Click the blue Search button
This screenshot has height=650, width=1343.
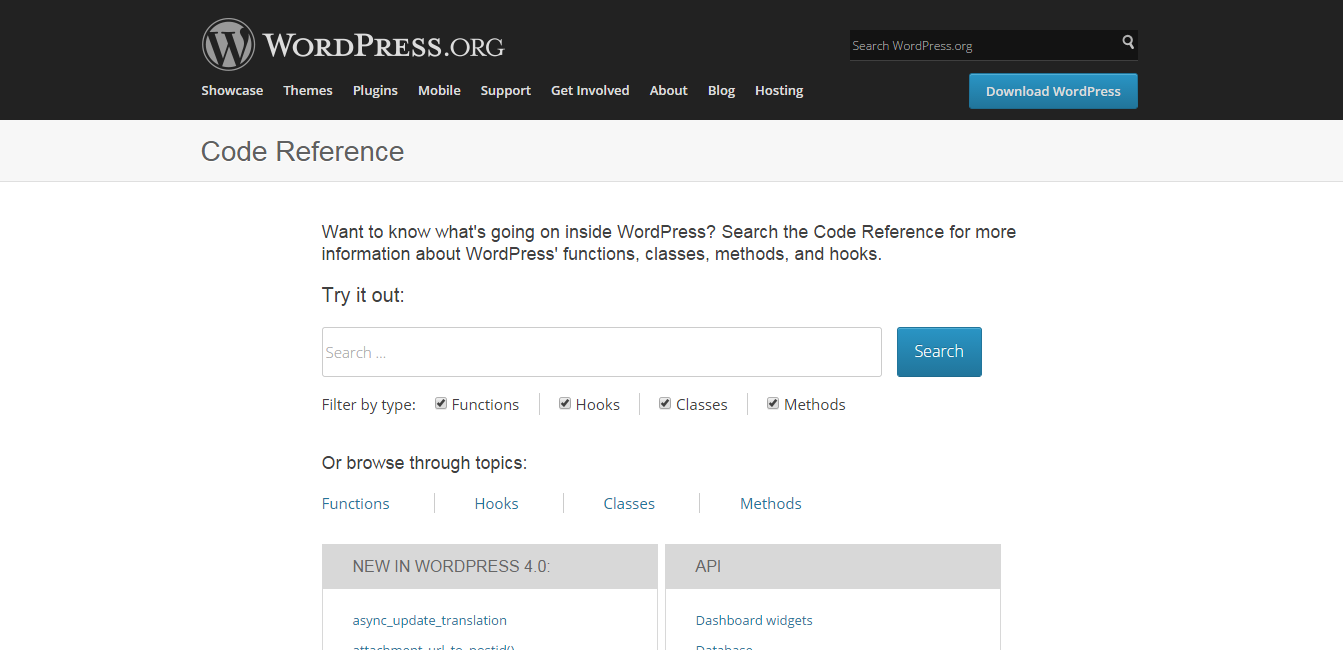(x=938, y=352)
